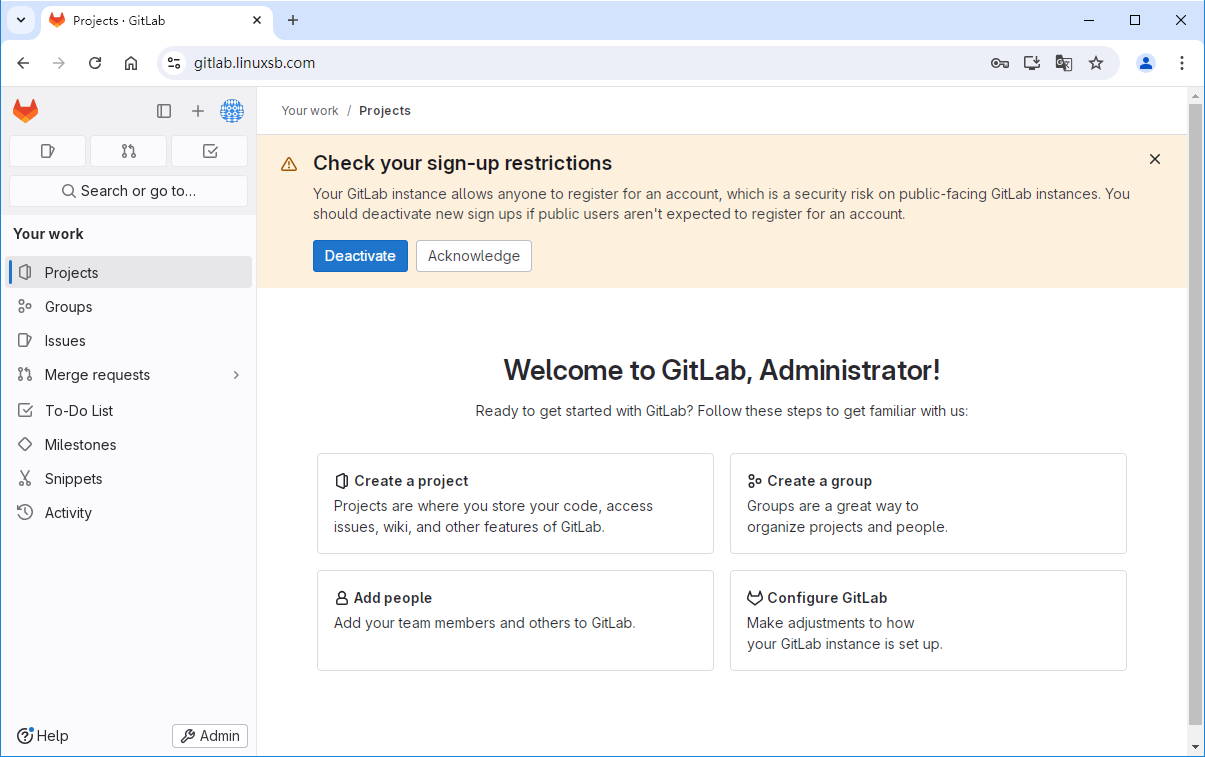1205x757 pixels.
Task: Click the browser back arrow
Action: coord(23,63)
